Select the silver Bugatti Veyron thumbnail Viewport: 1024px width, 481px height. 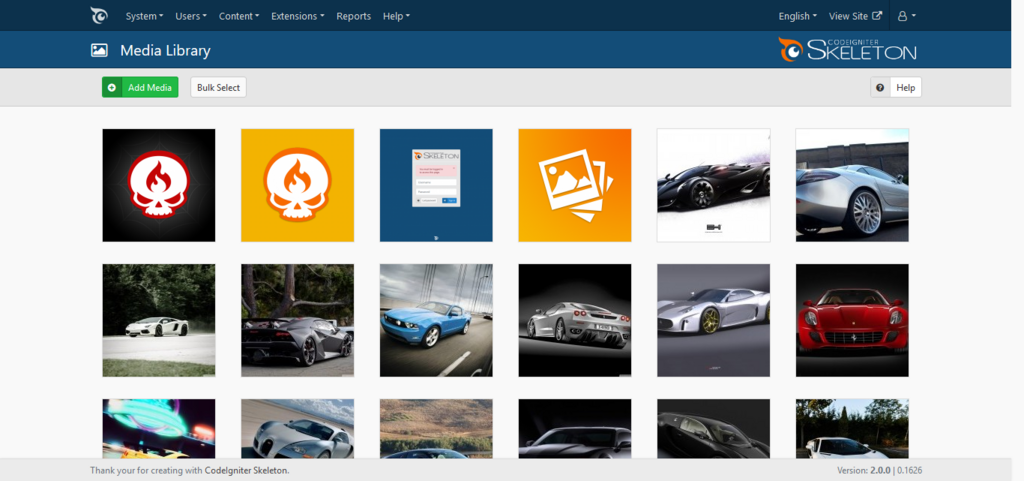[x=297, y=428]
